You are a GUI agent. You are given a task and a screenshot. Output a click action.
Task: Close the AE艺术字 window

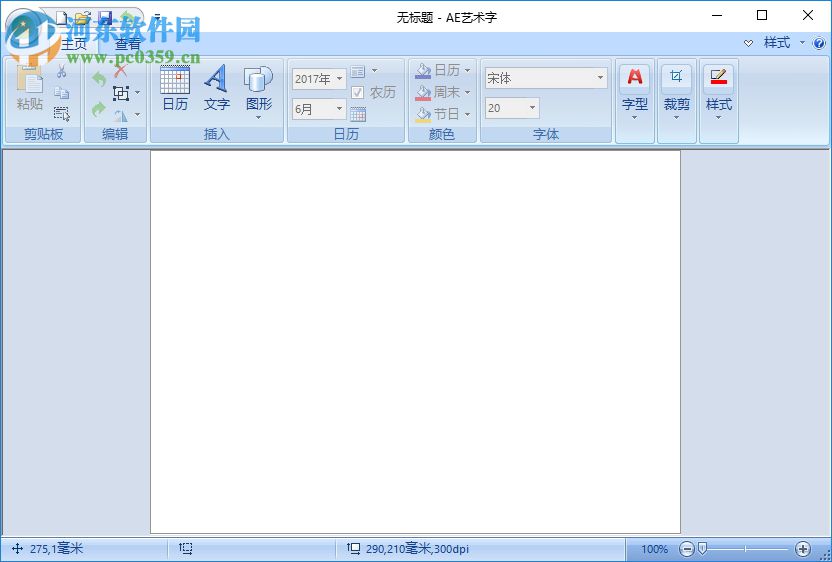[808, 15]
